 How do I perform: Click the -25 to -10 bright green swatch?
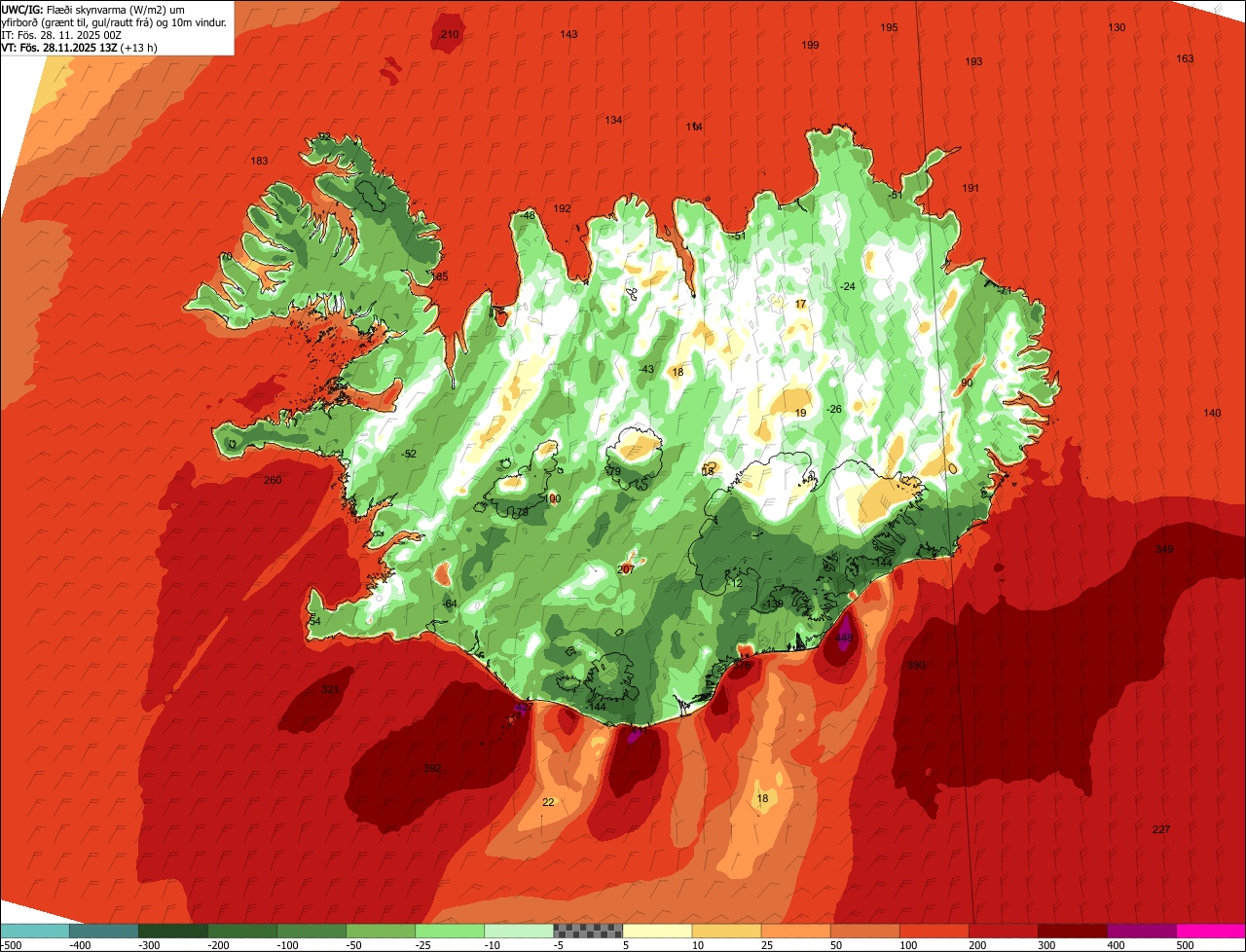tap(450, 931)
